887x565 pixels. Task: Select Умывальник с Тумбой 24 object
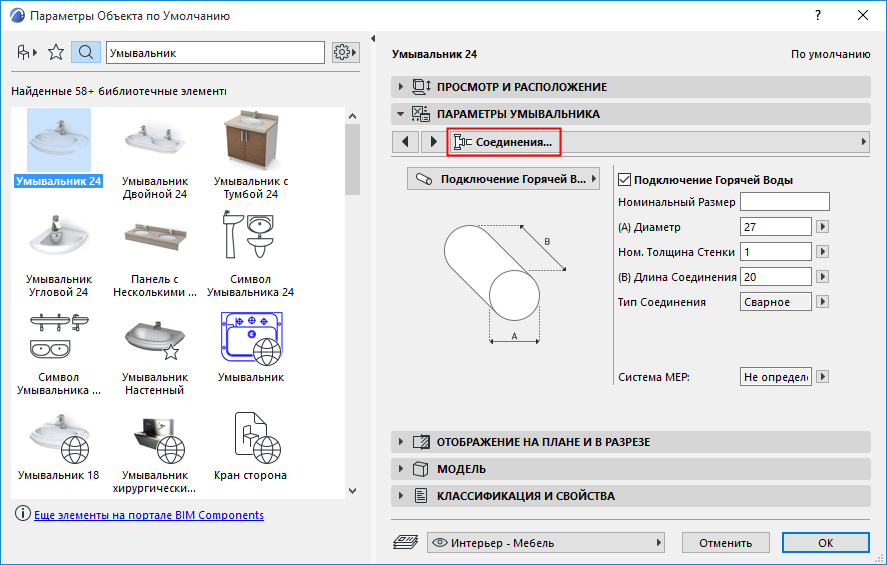coord(251,156)
